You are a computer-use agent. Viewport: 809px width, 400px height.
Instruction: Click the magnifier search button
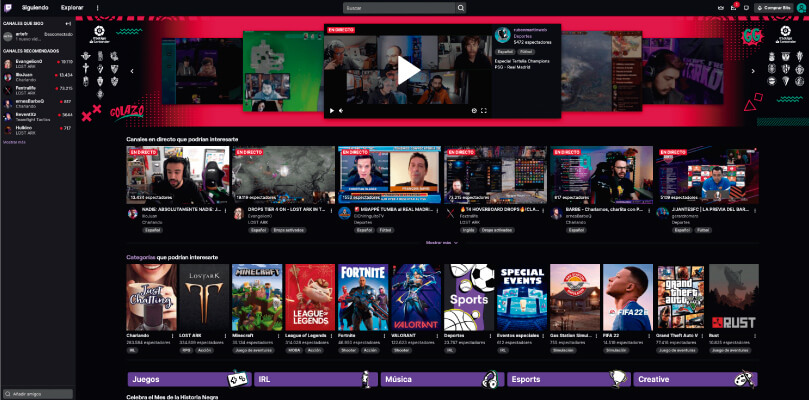[x=460, y=8]
